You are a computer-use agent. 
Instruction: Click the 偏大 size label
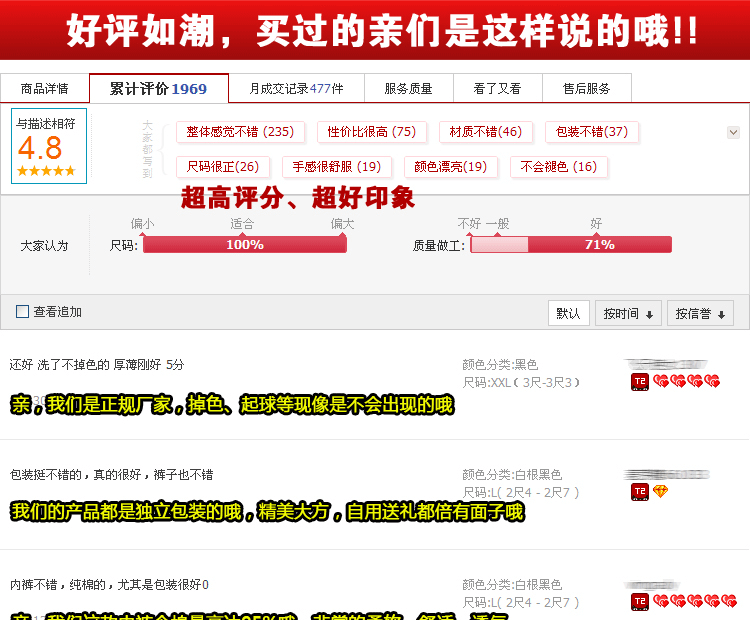pyautogui.click(x=342, y=223)
